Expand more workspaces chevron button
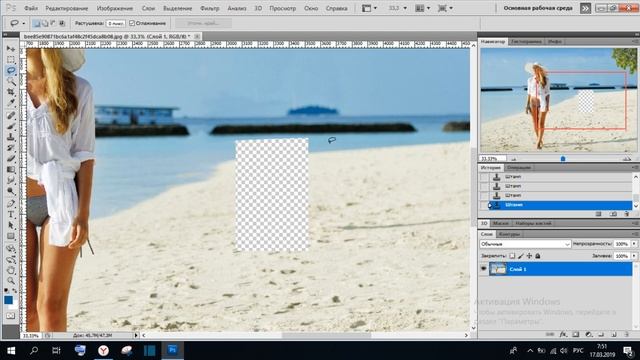Image resolution: width=640 pixels, height=360 pixels. [585, 8]
